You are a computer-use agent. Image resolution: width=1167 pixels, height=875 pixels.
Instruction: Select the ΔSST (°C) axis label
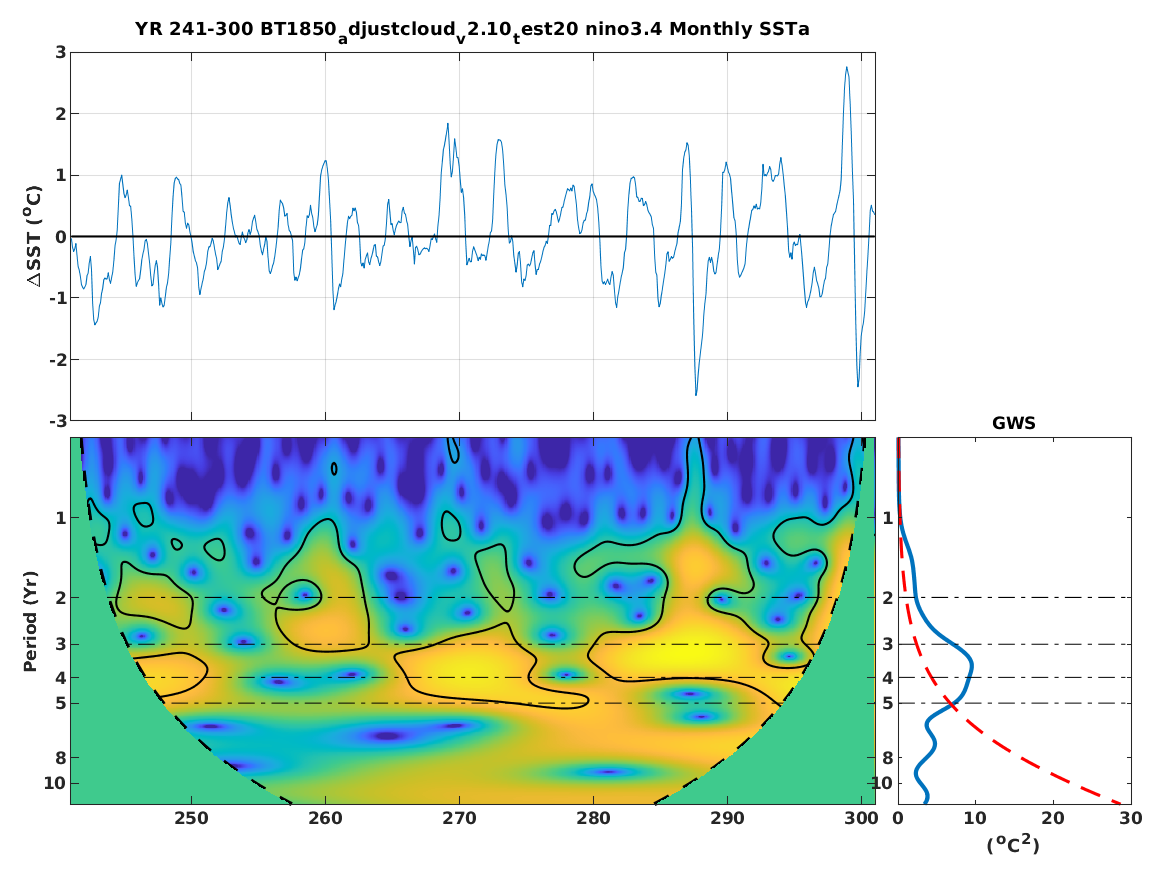point(33,236)
